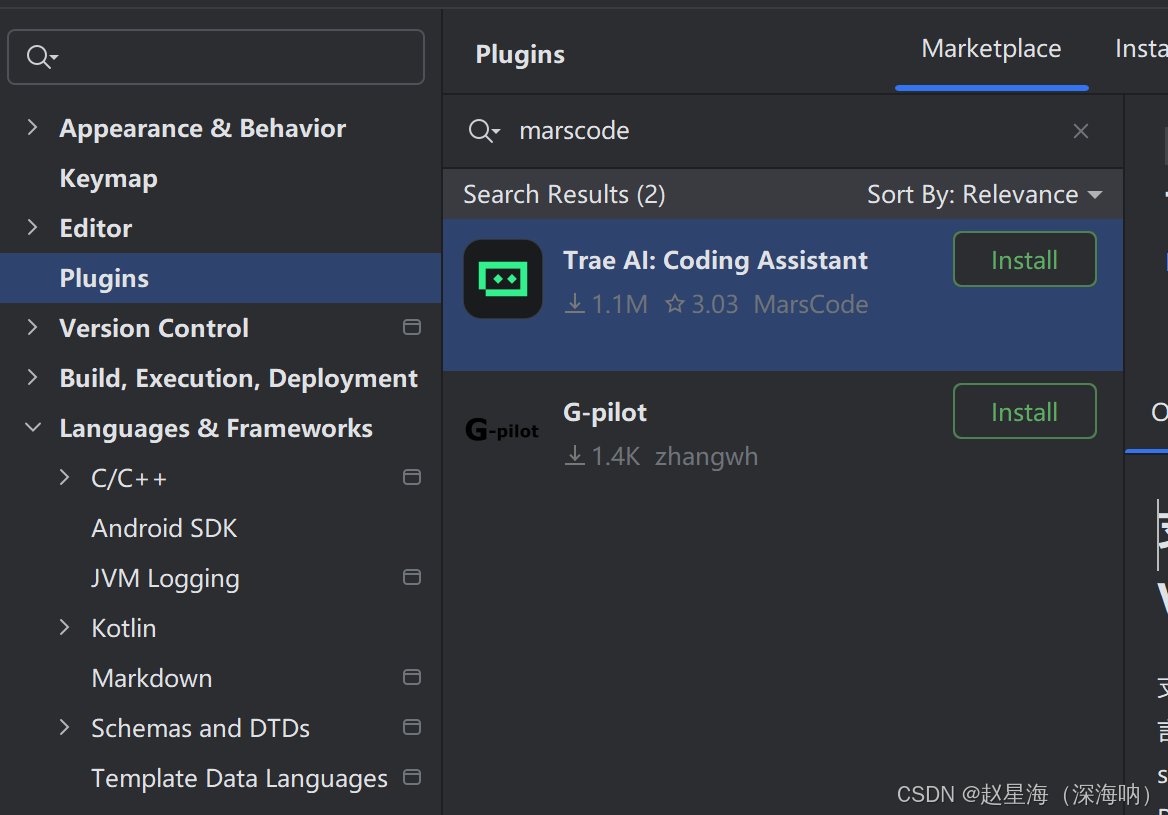This screenshot has height=815, width=1168.
Task: Install the Trae AI Coding Assistant plugin
Action: pyautogui.click(x=1024, y=259)
